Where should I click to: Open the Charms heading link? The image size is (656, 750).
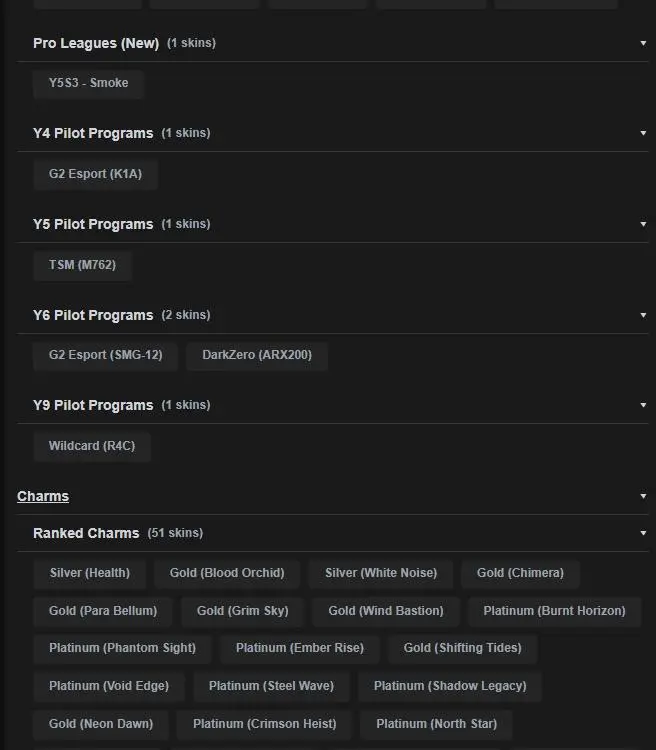pyautogui.click(x=43, y=496)
